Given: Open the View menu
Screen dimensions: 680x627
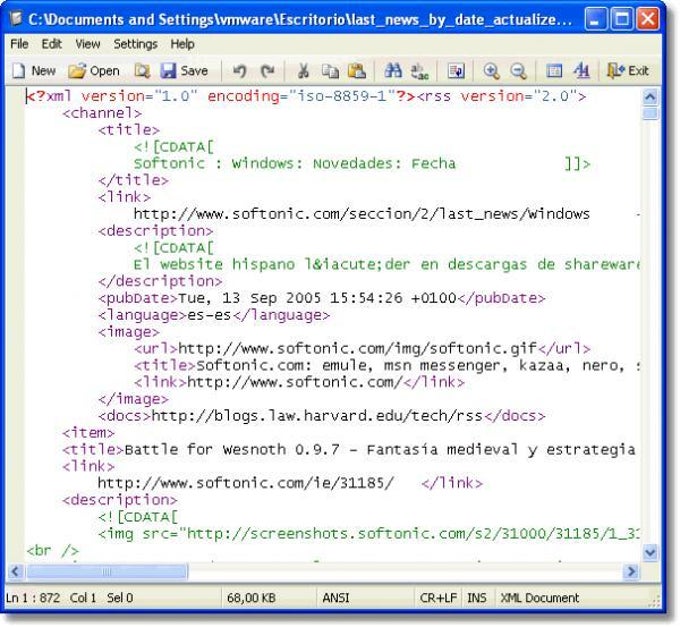Looking at the screenshot, I should coord(88,44).
